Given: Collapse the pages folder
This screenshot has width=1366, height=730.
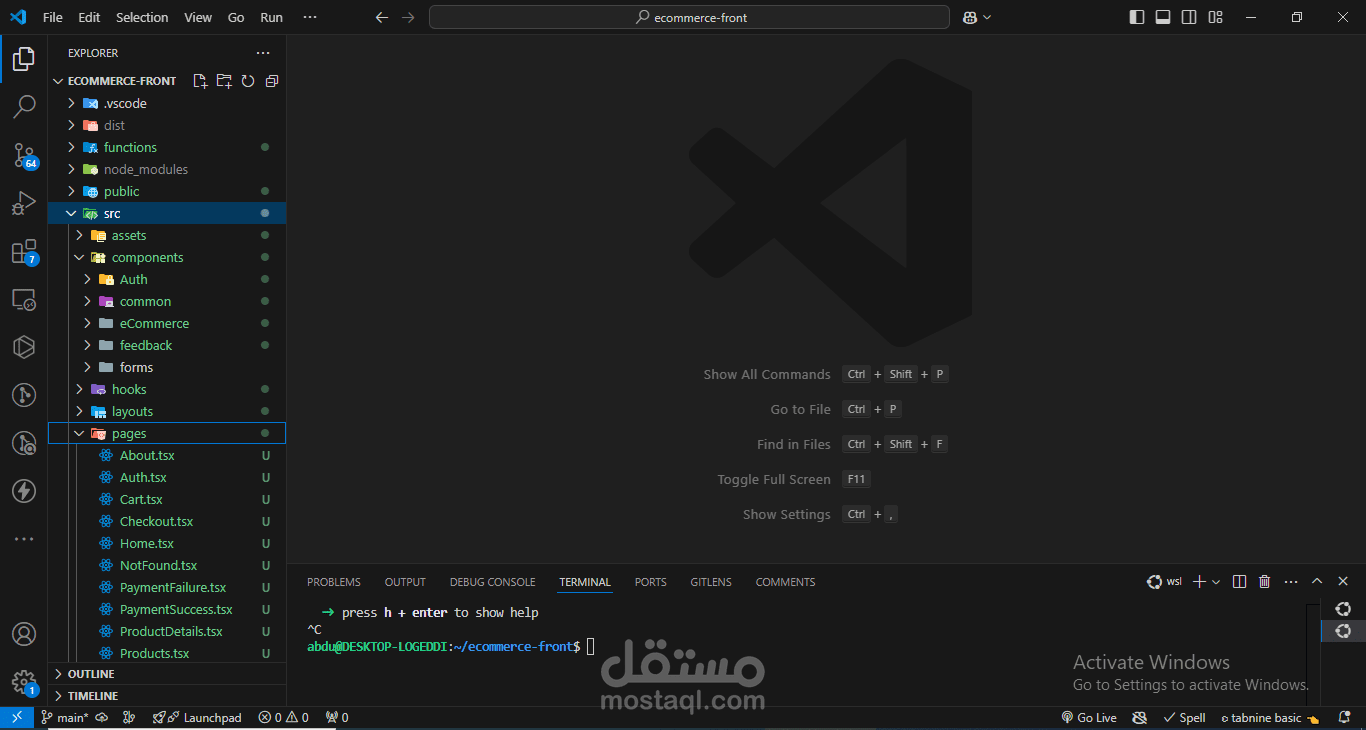Looking at the screenshot, I should coord(167,433).
